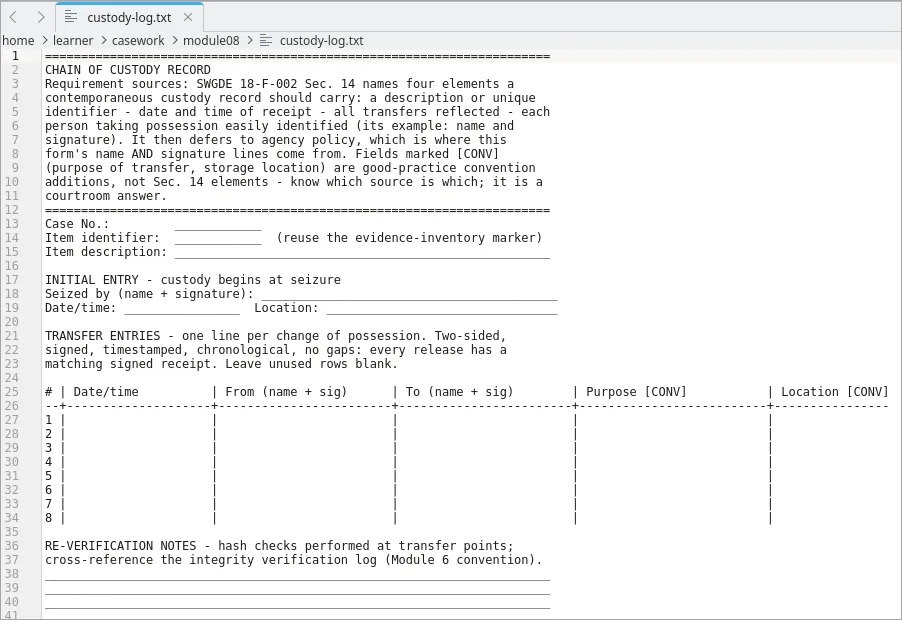The image size is (902, 620).
Task: Open 'module08' in the breadcrumb
Action: point(211,41)
